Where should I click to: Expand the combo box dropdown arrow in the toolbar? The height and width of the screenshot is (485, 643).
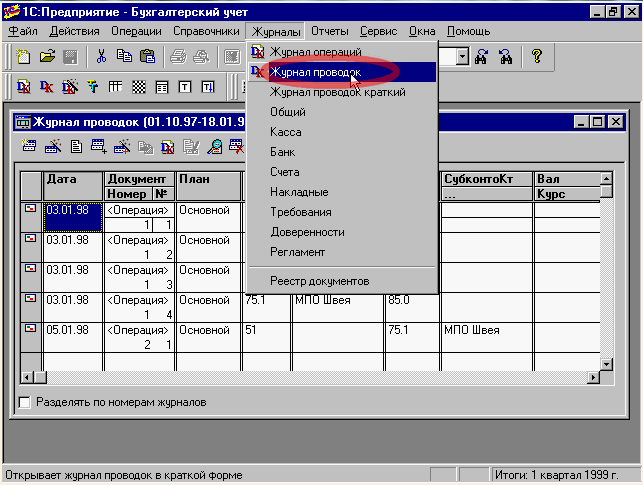click(462, 57)
